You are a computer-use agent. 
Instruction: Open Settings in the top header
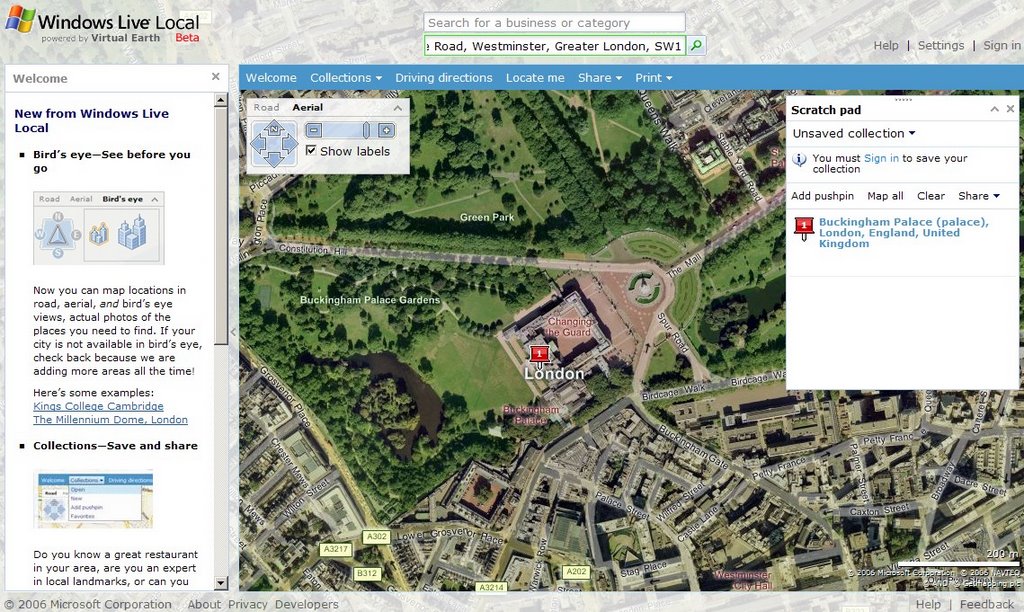tap(940, 45)
